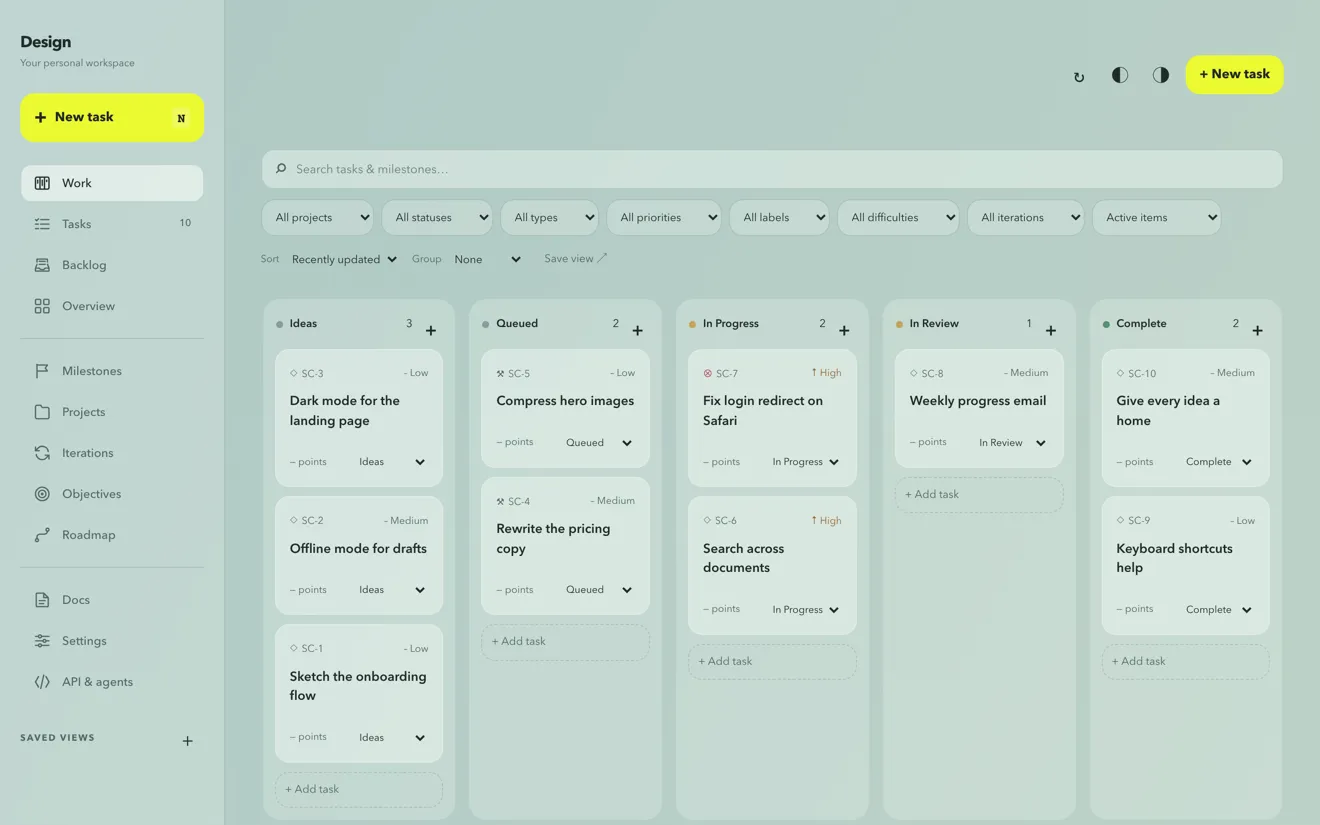
Task: Click top-right New task button
Action: [x=1234, y=75]
